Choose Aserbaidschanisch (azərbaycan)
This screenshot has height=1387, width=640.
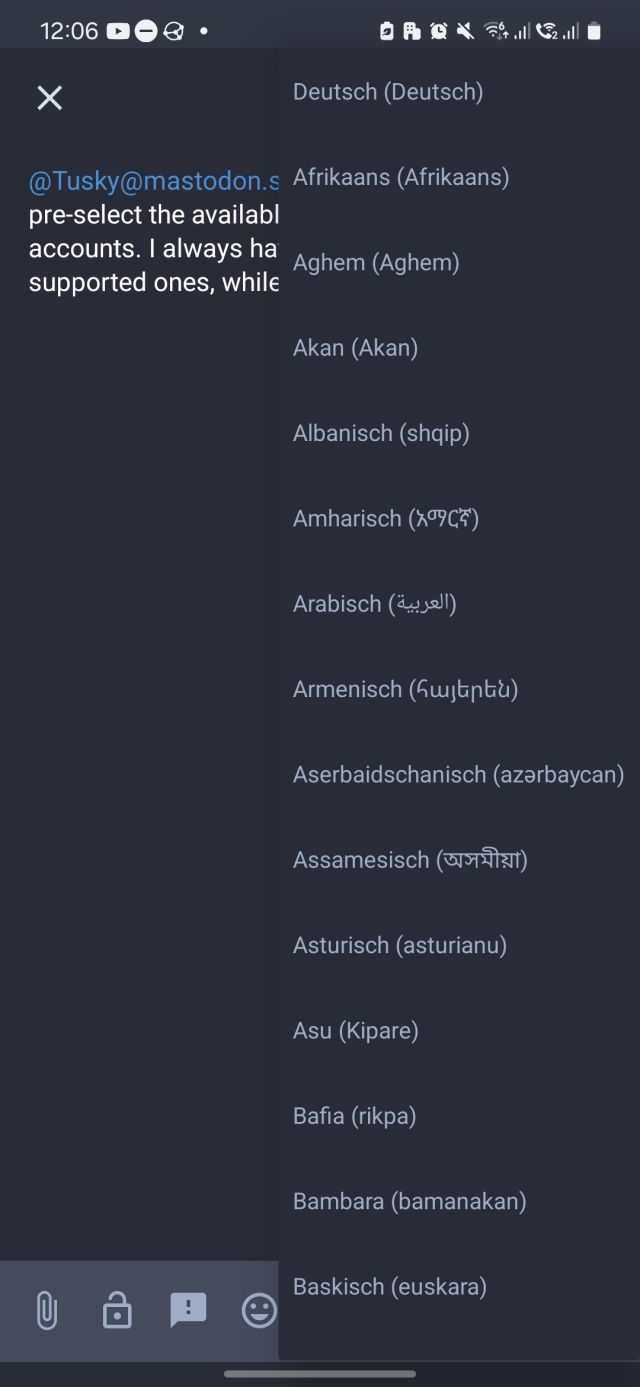[458, 775]
